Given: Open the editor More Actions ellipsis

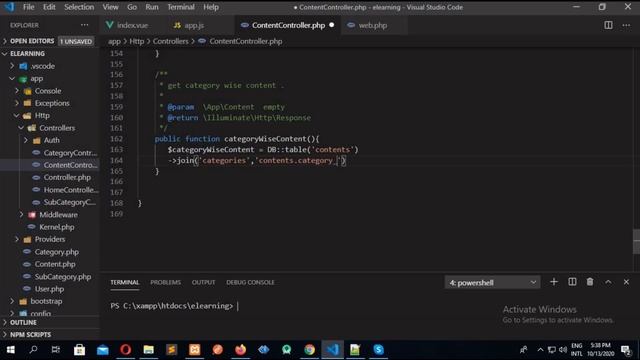Looking at the screenshot, I should click(x=626, y=25).
